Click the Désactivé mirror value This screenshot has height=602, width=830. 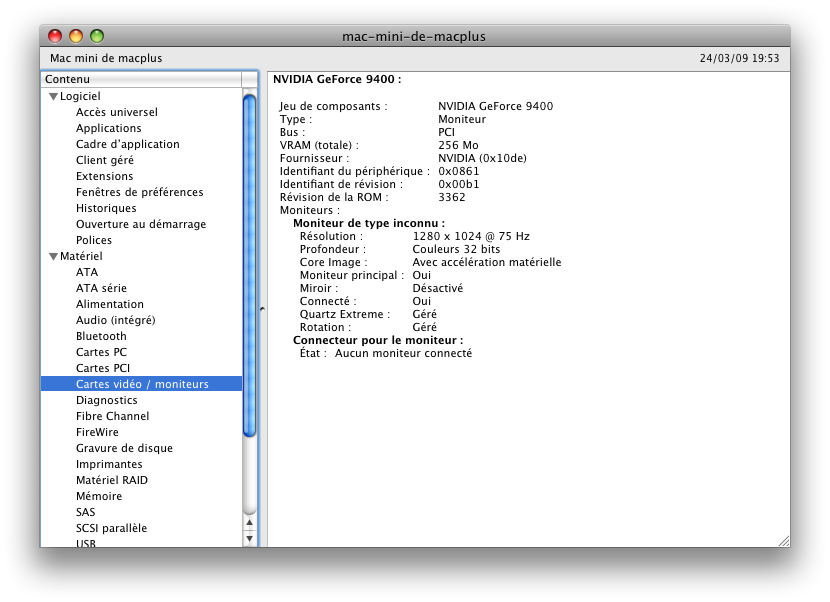point(438,288)
